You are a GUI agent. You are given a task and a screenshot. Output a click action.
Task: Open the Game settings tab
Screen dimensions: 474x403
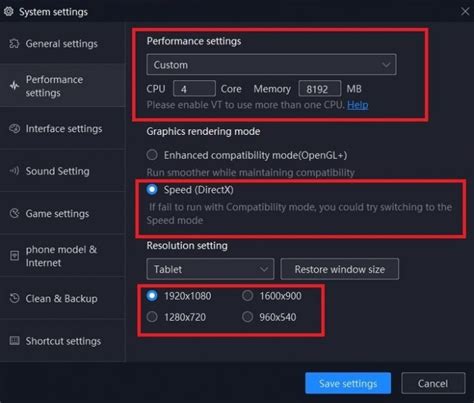[63, 213]
